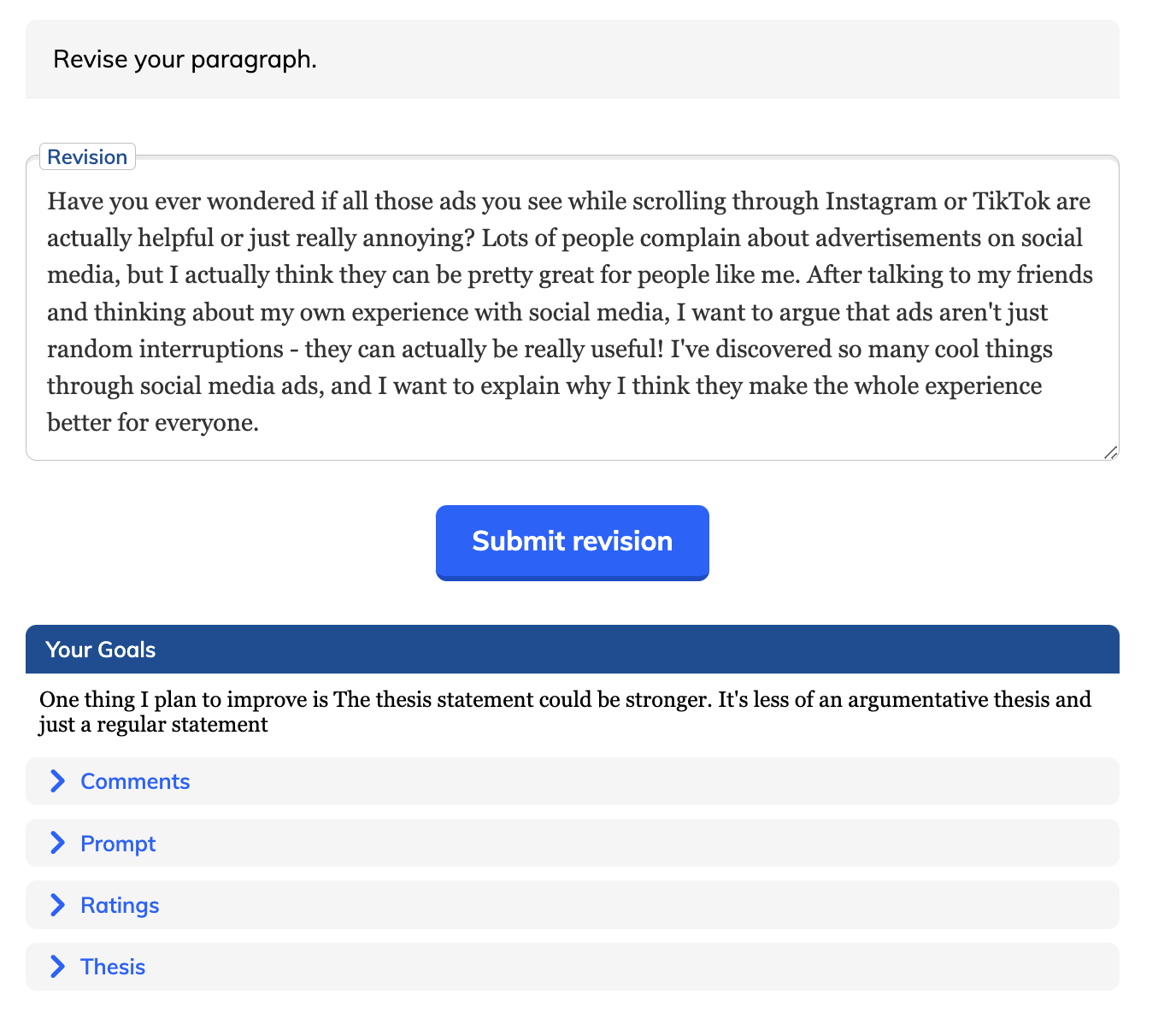Select the Revision label tab
The image size is (1176, 1012).
(87, 156)
